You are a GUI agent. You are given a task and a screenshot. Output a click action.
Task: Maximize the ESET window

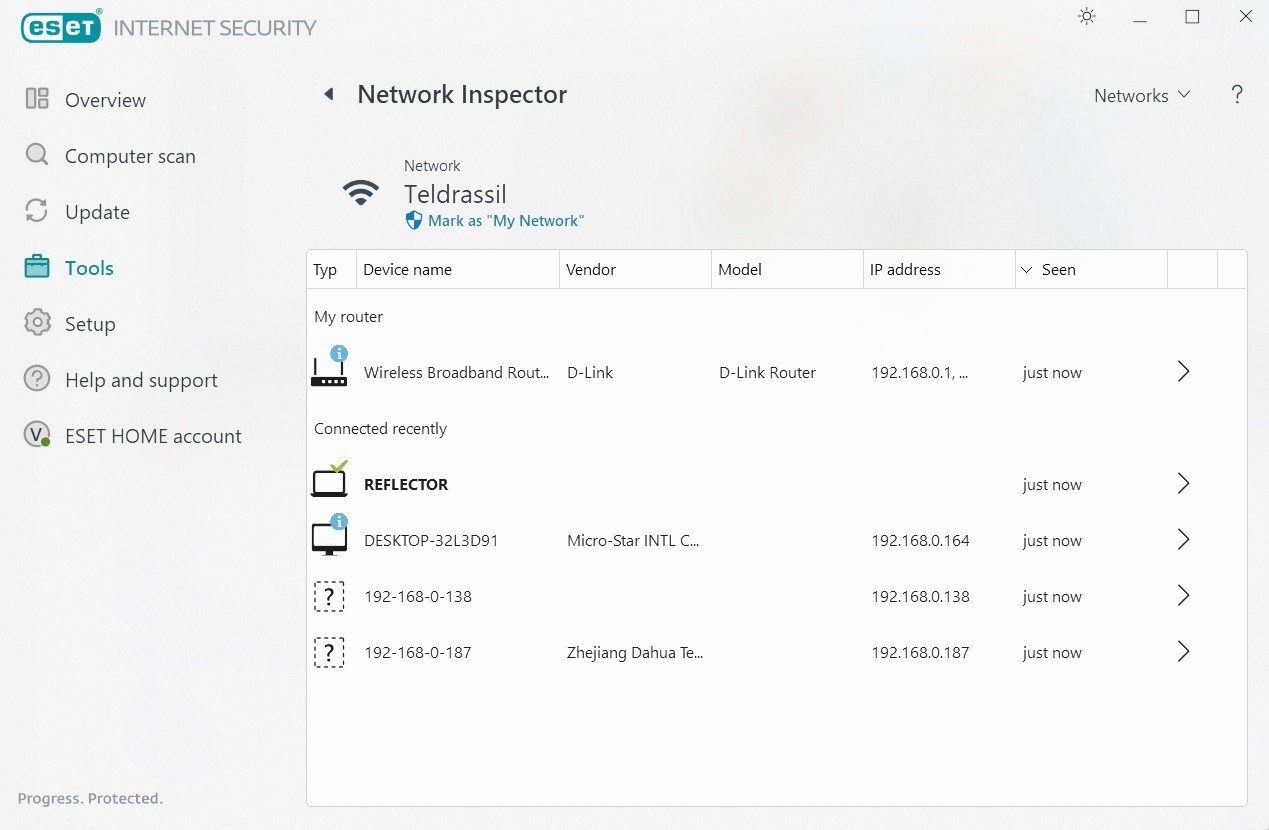coord(1192,17)
